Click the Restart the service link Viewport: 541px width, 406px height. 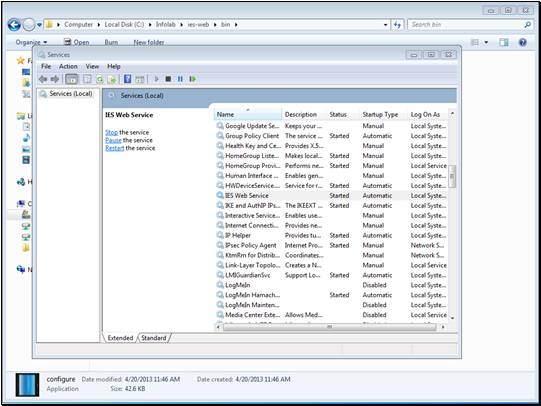tap(115, 148)
